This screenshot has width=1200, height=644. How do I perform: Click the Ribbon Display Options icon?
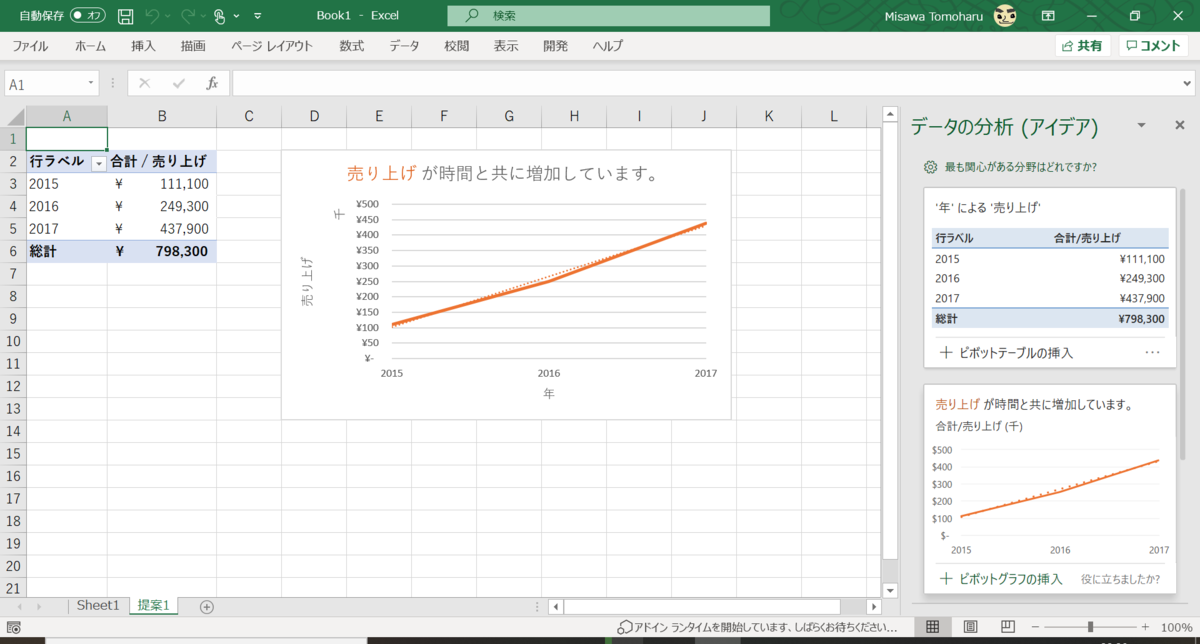coord(1049,16)
